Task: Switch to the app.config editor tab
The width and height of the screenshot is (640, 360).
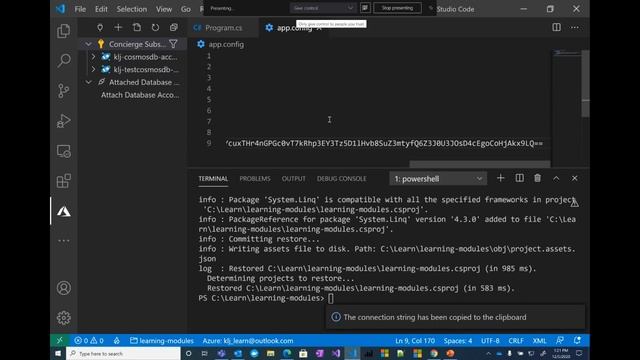Action: [x=293, y=28]
